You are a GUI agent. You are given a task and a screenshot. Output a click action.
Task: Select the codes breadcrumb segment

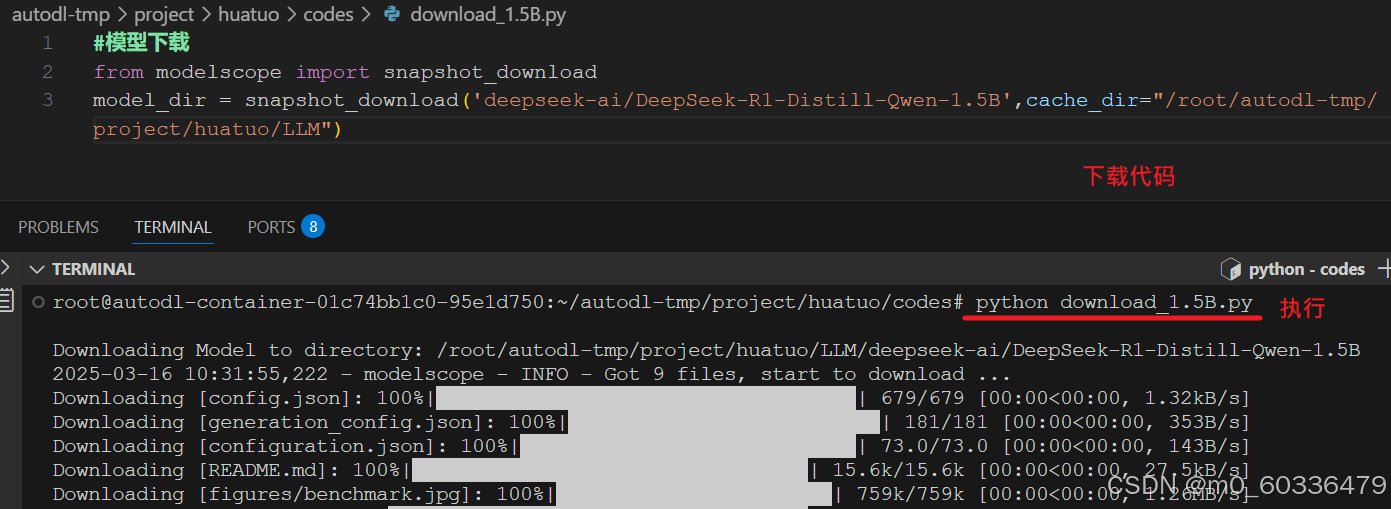pos(329,14)
